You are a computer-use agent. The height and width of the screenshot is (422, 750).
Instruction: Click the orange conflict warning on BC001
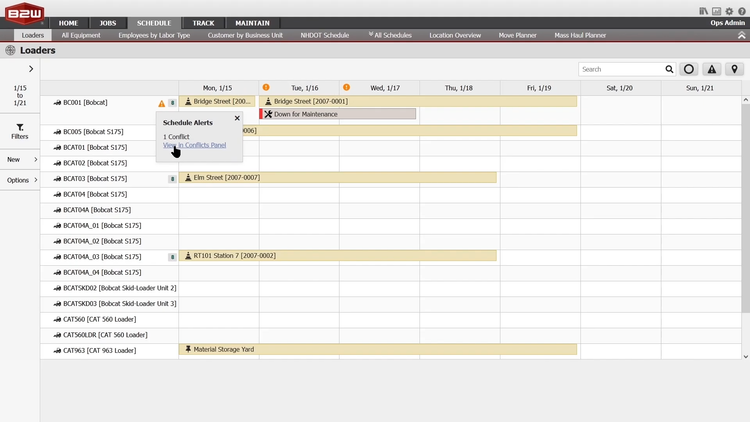point(162,103)
